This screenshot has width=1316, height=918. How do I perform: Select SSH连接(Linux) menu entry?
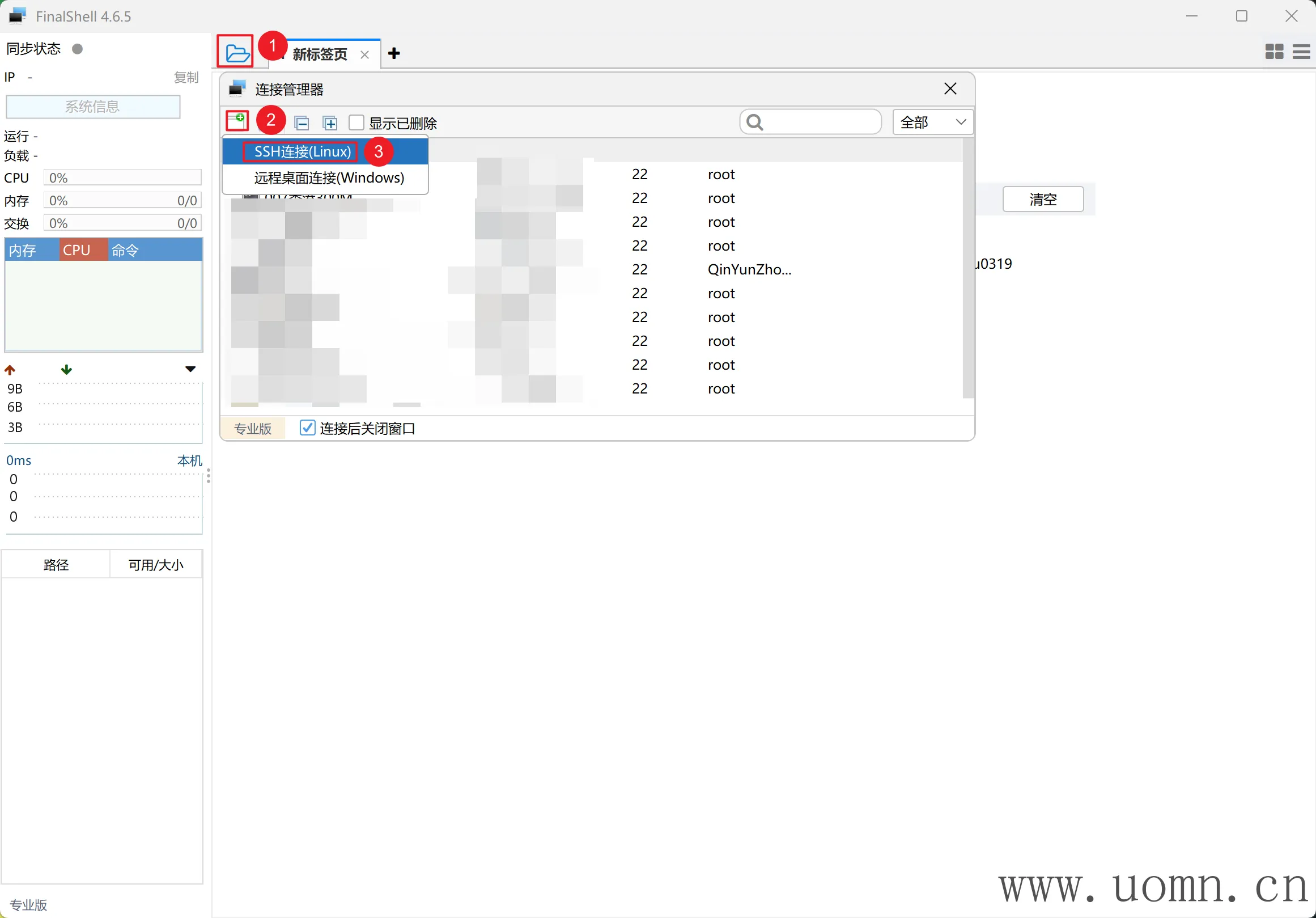303,152
